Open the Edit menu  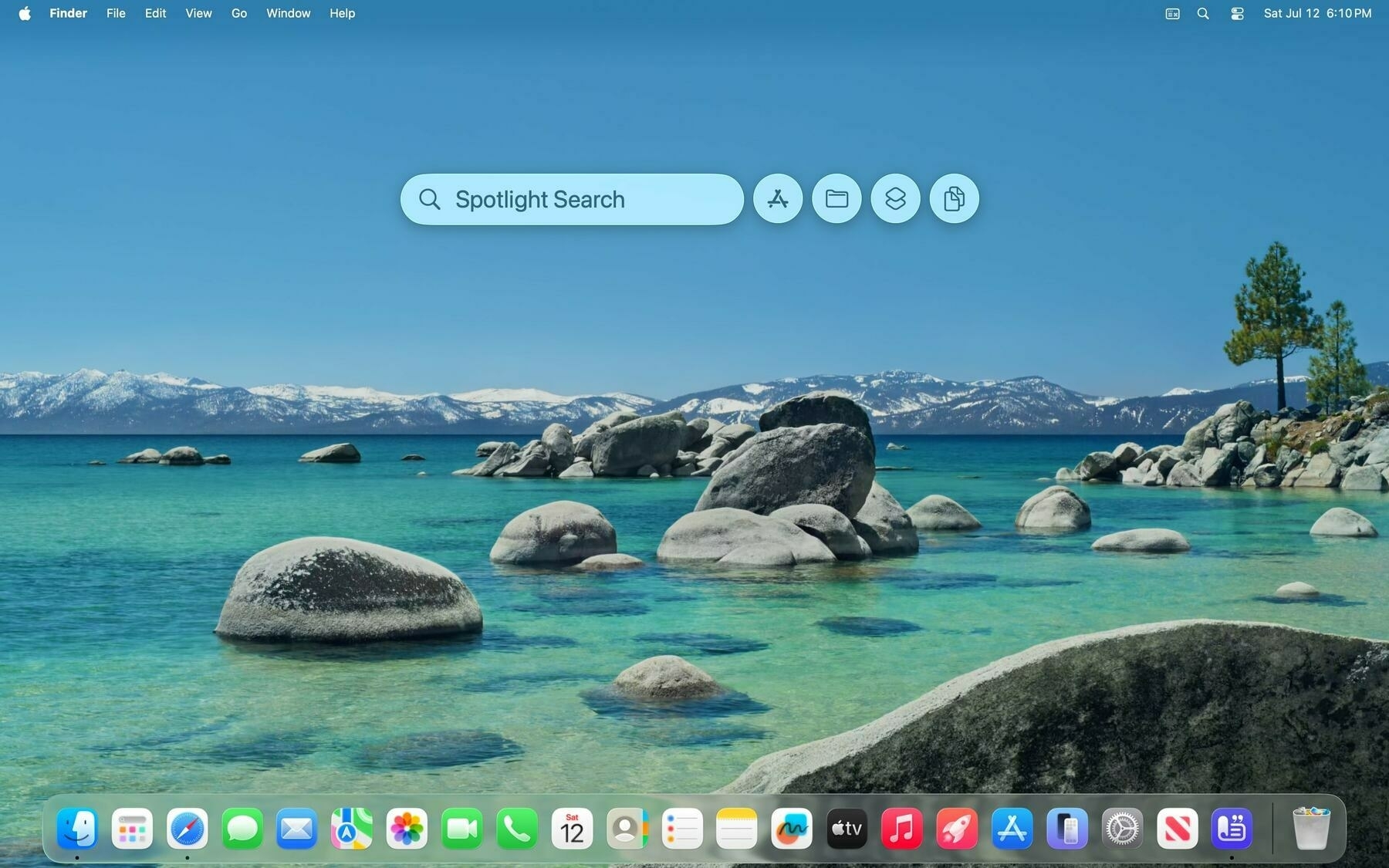pyautogui.click(x=155, y=13)
